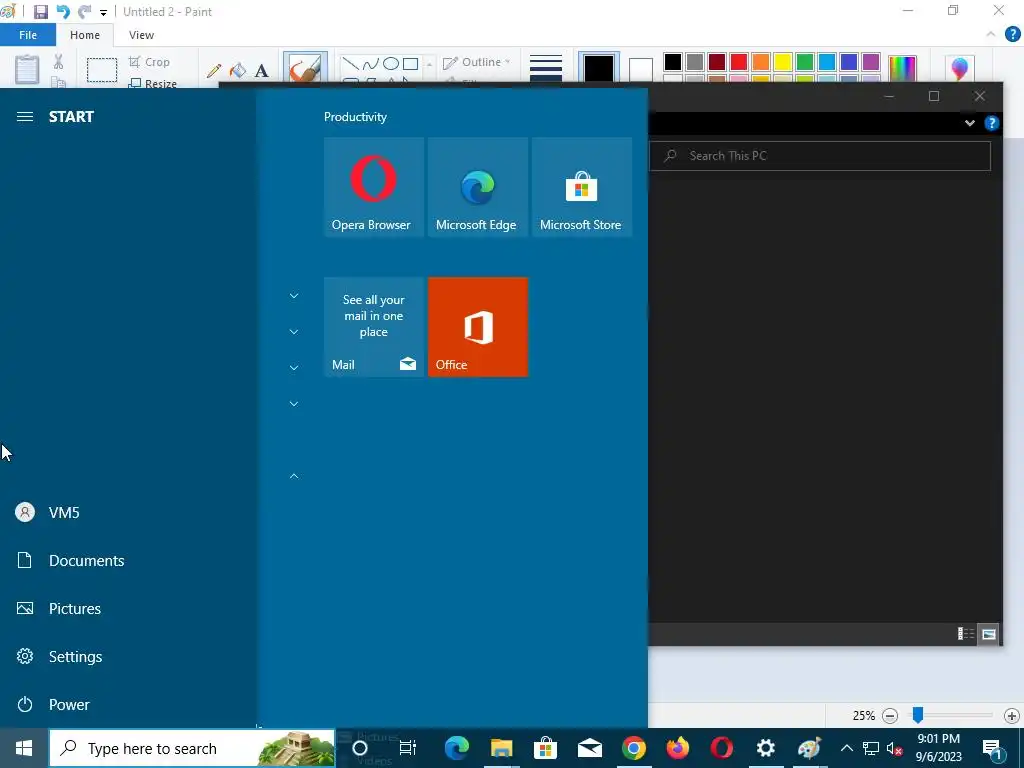Click the muted volume icon in tray
Image resolution: width=1024 pixels, height=768 pixels.
point(895,748)
